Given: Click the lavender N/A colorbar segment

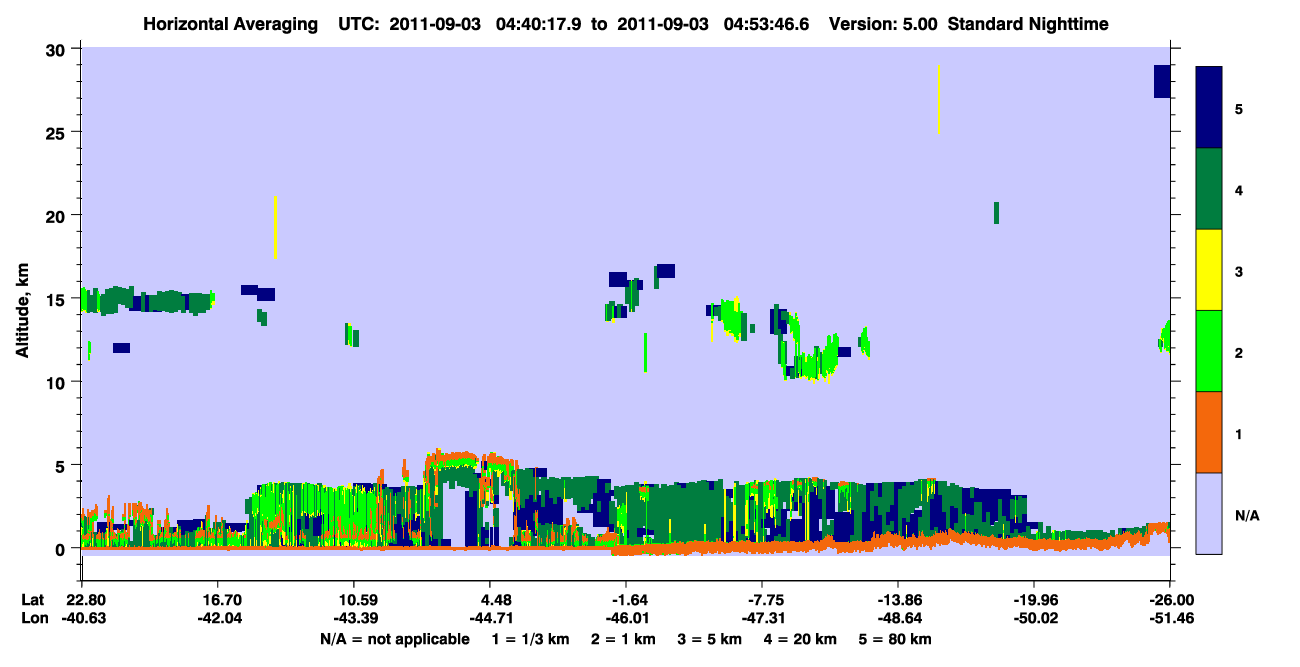Looking at the screenshot, I should click(1209, 513).
